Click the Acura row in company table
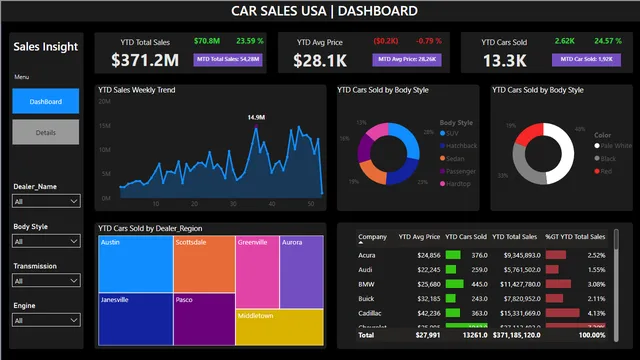The image size is (640, 360). (x=482, y=255)
